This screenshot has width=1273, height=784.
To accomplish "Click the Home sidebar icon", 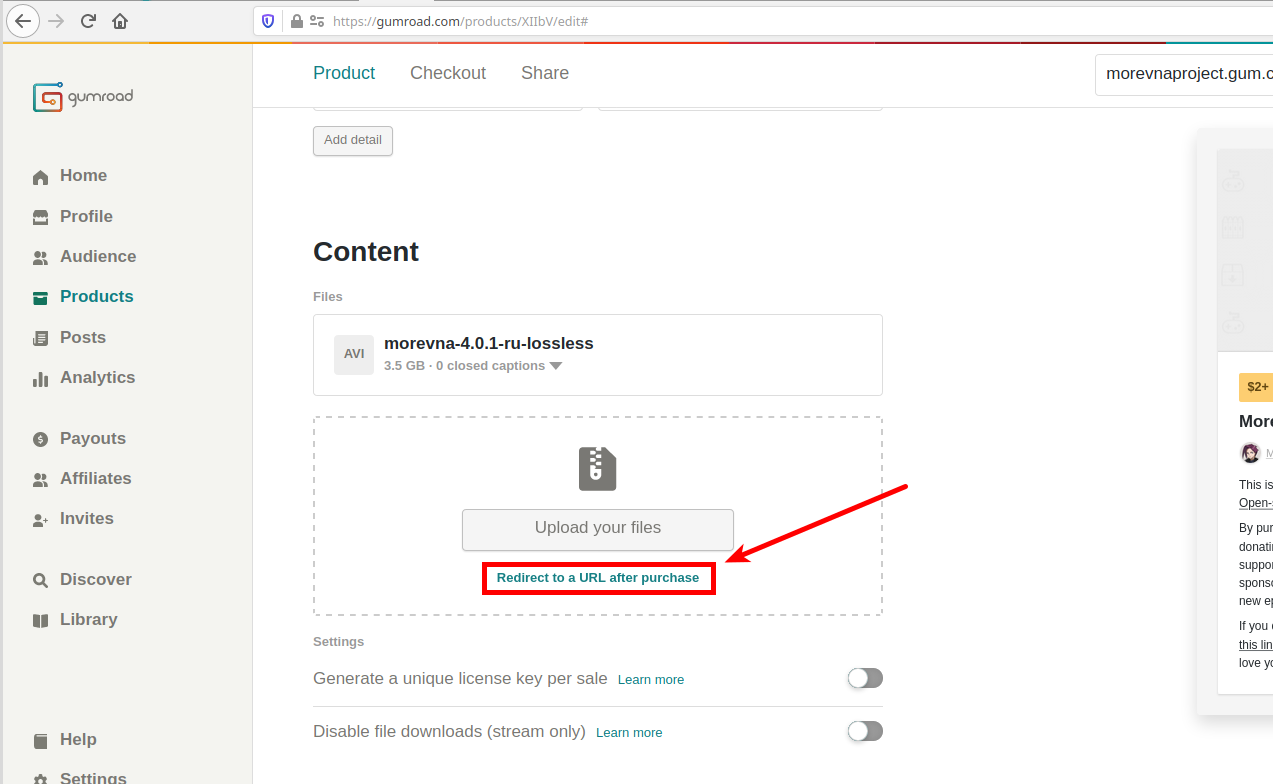I will click(x=40, y=177).
